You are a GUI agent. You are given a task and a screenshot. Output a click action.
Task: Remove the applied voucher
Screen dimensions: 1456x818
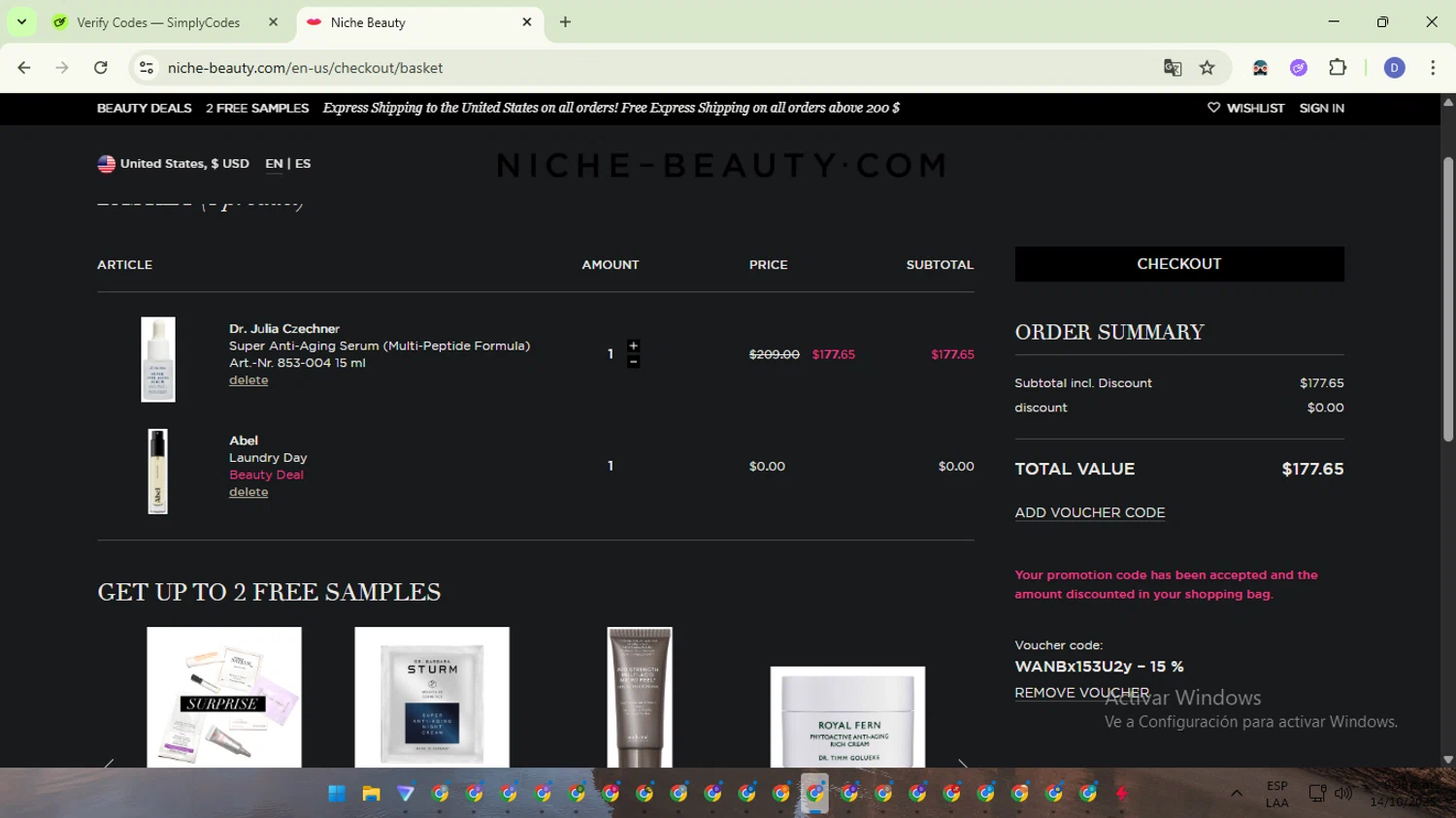[x=1081, y=693]
